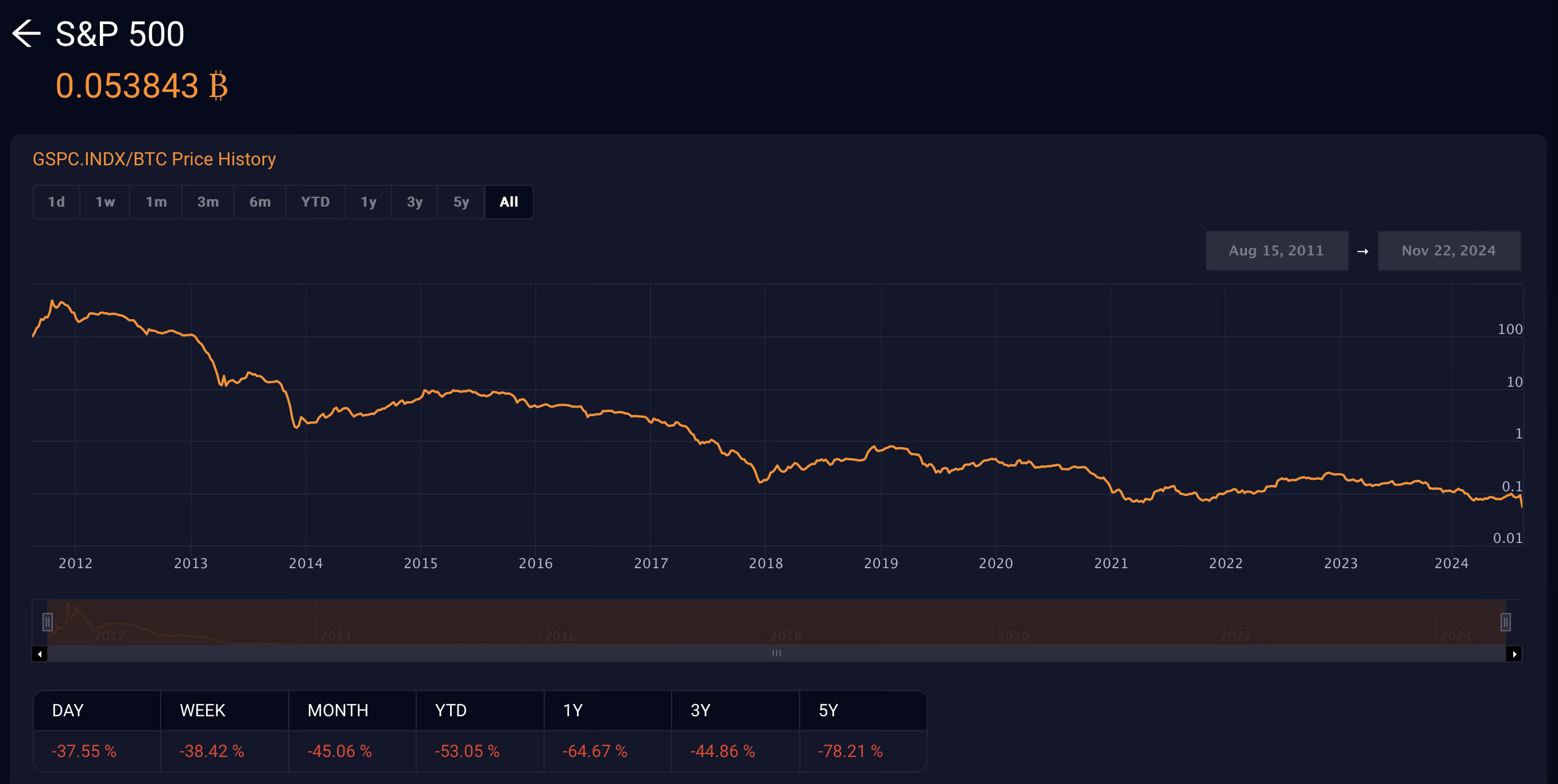Viewport: 1558px width, 784px height.
Task: Click the left range handle on navigator
Action: click(x=48, y=622)
